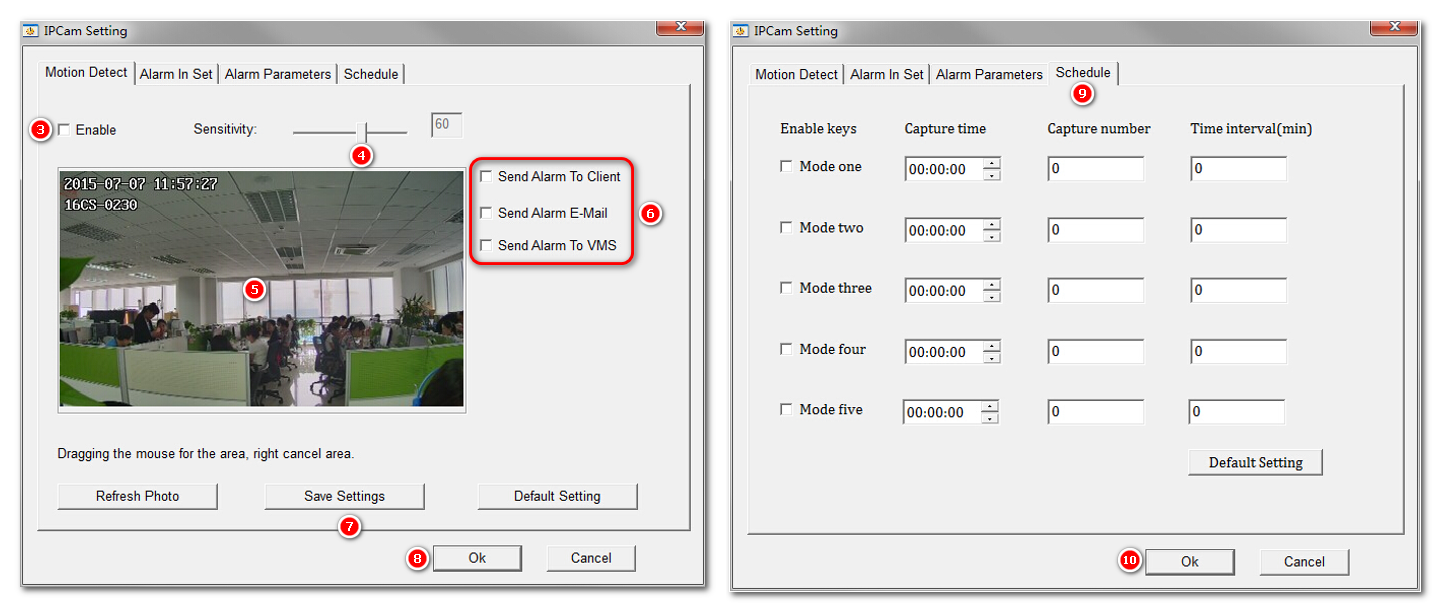Increase Mode one capture time with up arrow
This screenshot has width=1442, height=613.
tap(991, 164)
